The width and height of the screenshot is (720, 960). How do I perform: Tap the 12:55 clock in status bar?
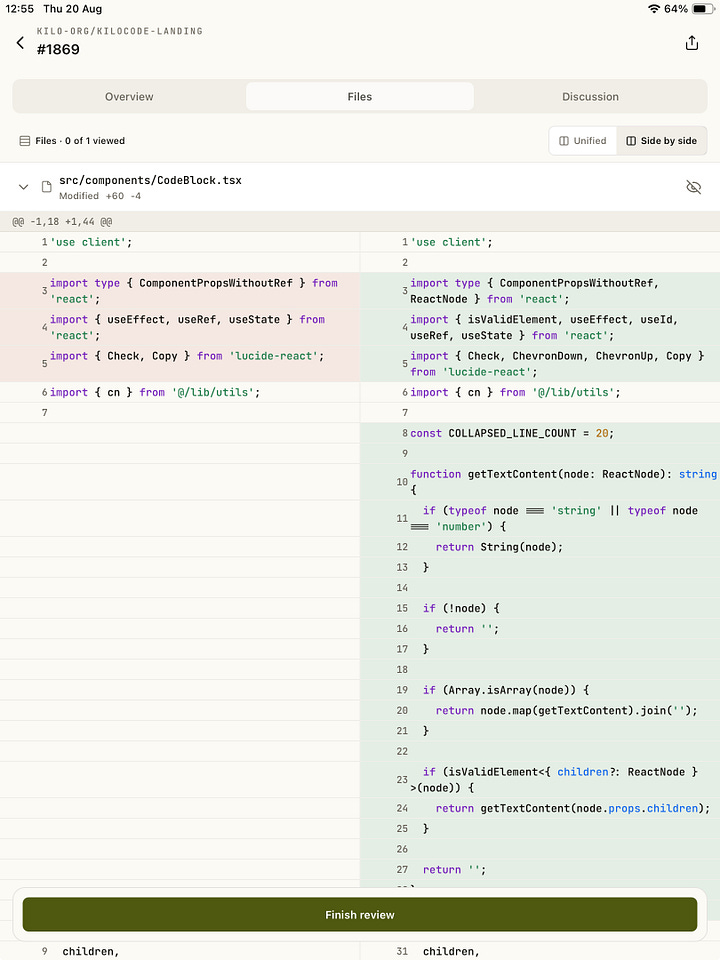pos(20,9)
